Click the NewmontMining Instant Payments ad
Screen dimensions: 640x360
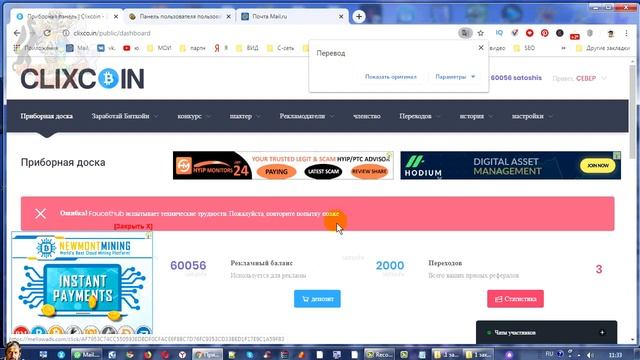pyautogui.click(x=82, y=283)
